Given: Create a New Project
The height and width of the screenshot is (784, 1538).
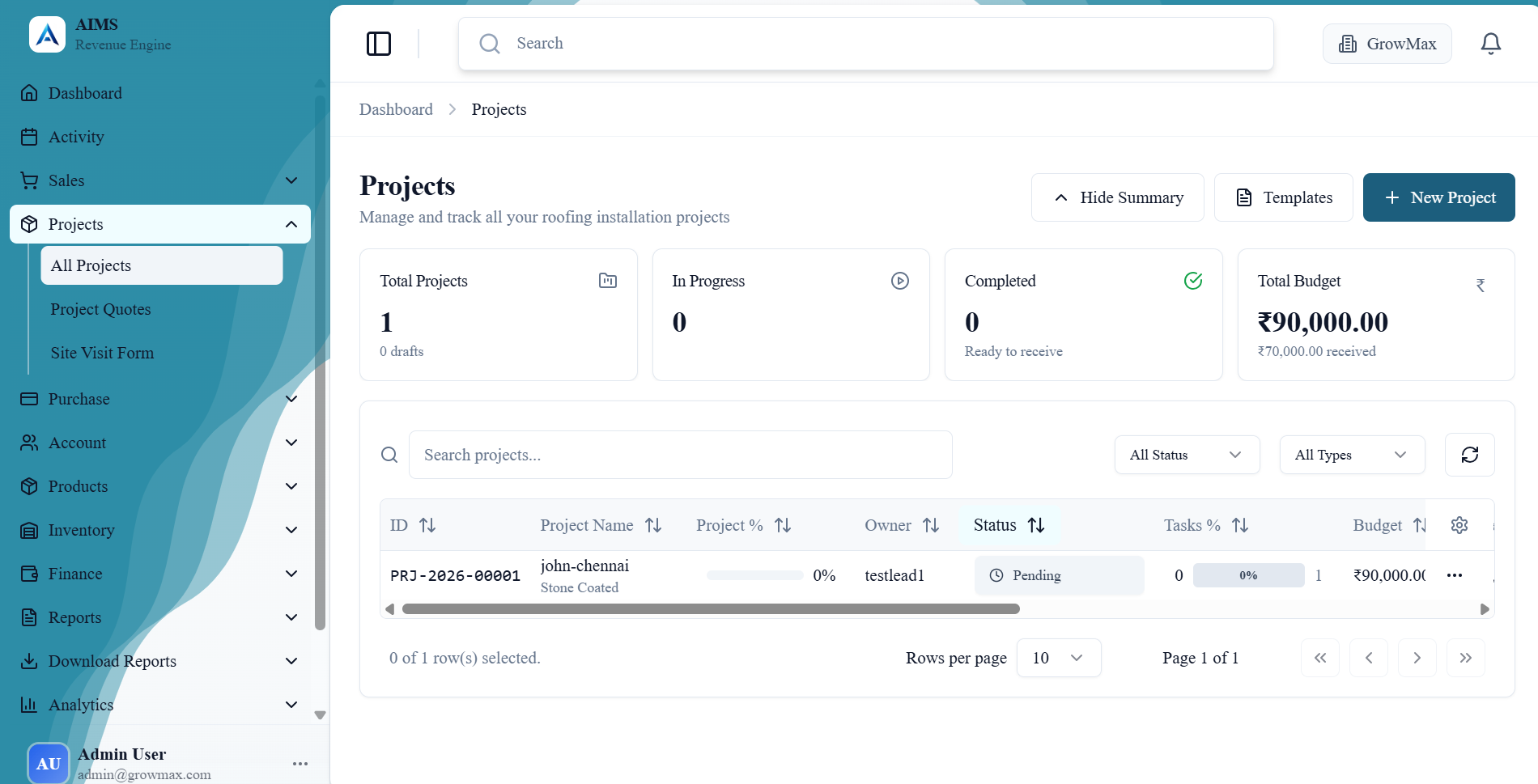Looking at the screenshot, I should 1438,197.
